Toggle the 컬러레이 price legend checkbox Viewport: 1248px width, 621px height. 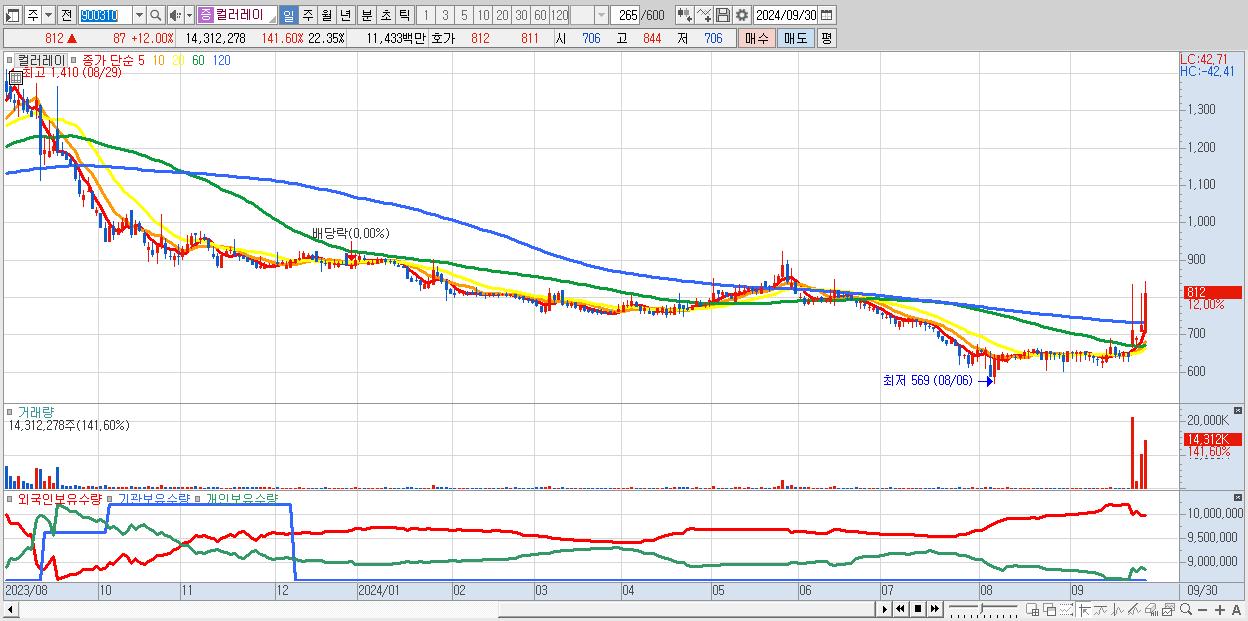click(10, 60)
